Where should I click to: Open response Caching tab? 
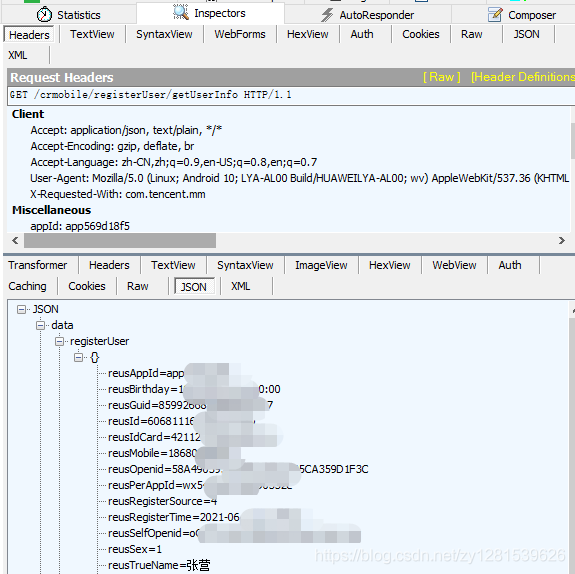tap(28, 286)
